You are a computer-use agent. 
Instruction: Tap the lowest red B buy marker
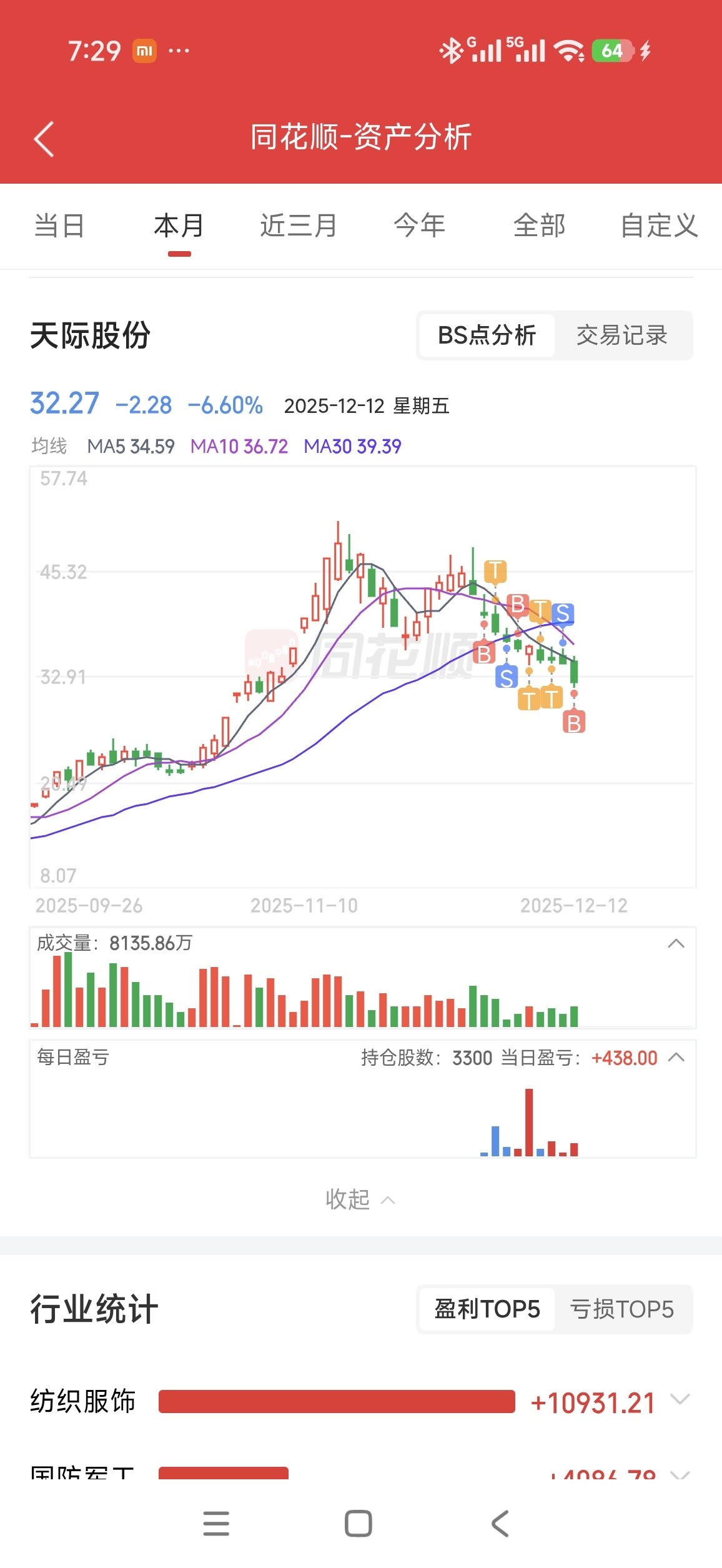[x=574, y=723]
